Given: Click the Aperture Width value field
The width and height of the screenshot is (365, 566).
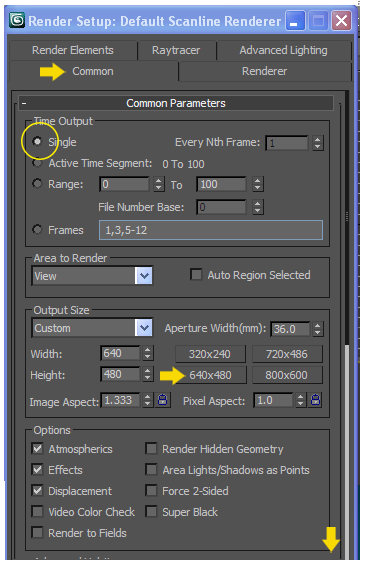Looking at the screenshot, I should click(x=290, y=329).
